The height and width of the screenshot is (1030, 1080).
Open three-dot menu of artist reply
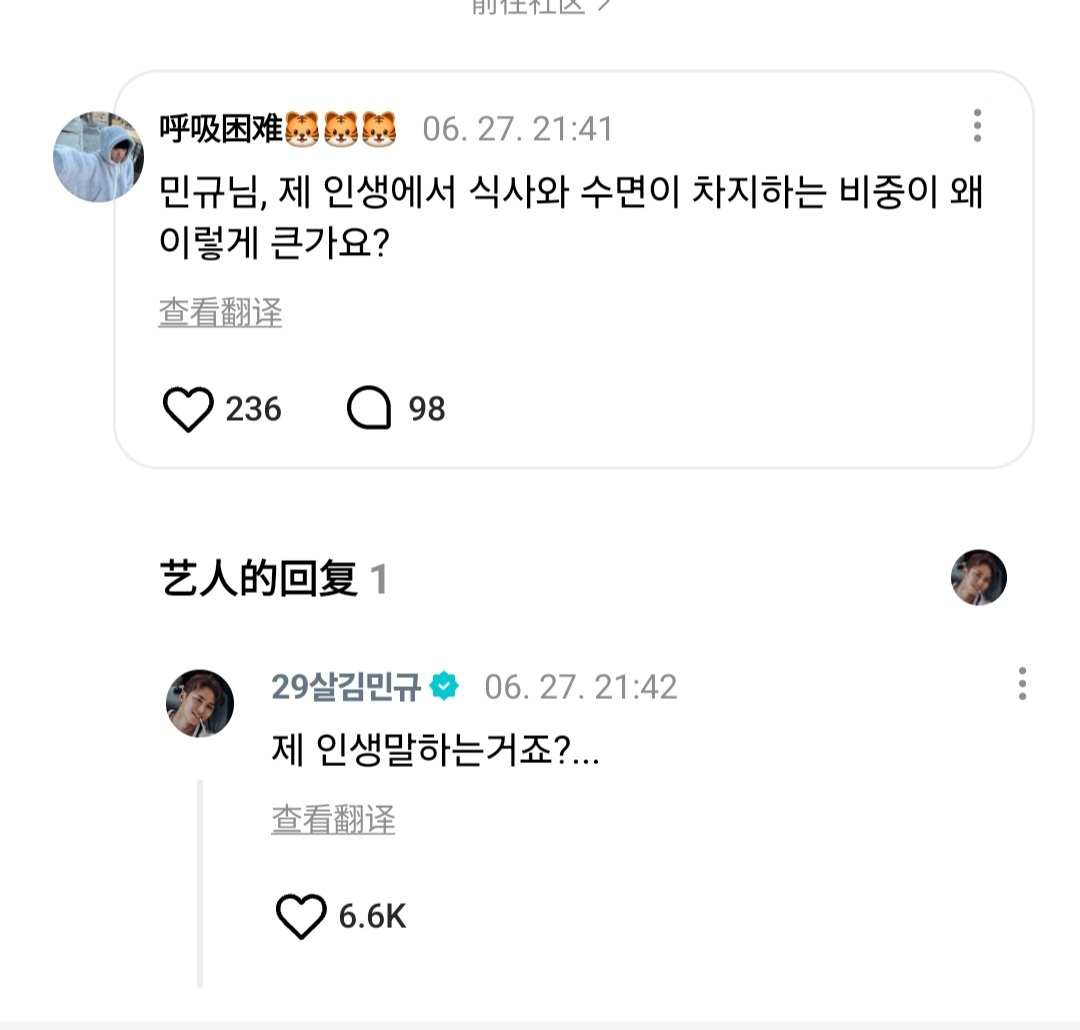click(1022, 683)
